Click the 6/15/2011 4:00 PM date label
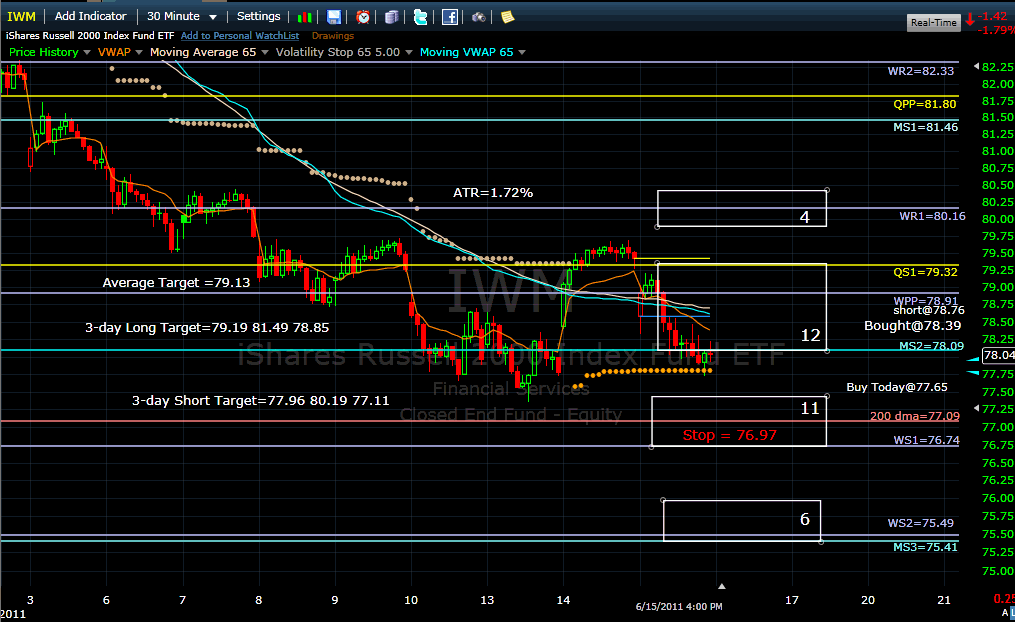 point(679,606)
